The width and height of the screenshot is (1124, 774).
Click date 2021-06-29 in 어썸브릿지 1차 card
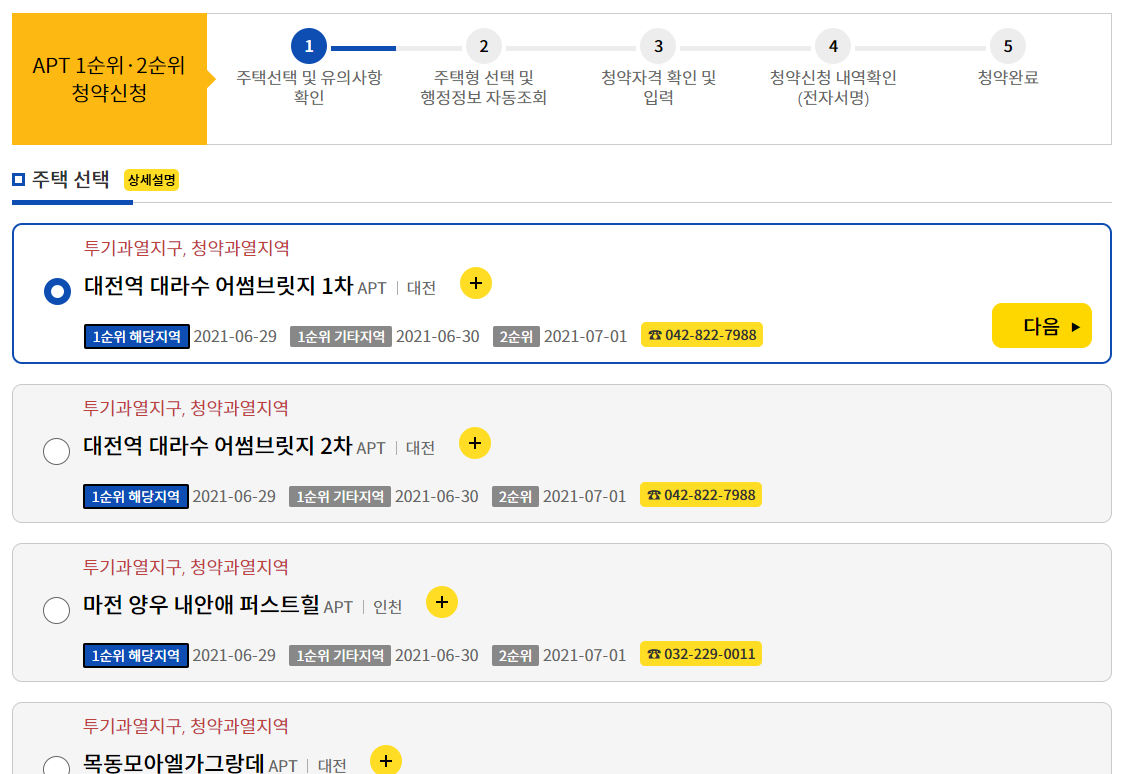coord(235,336)
